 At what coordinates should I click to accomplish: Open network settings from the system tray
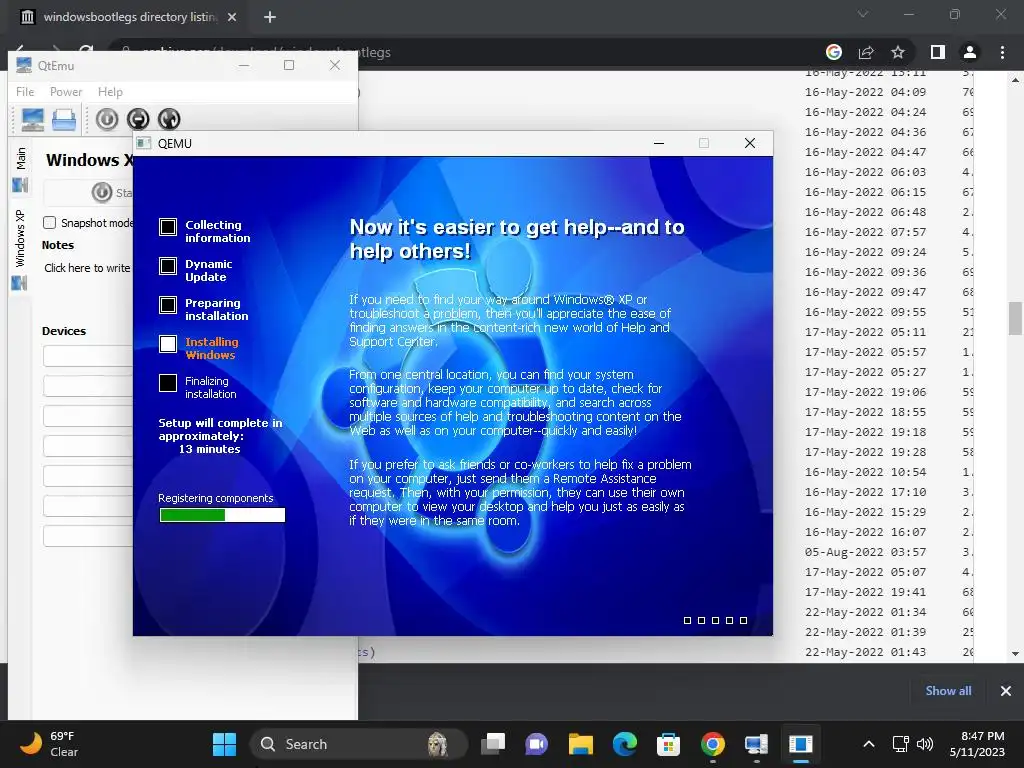point(901,744)
